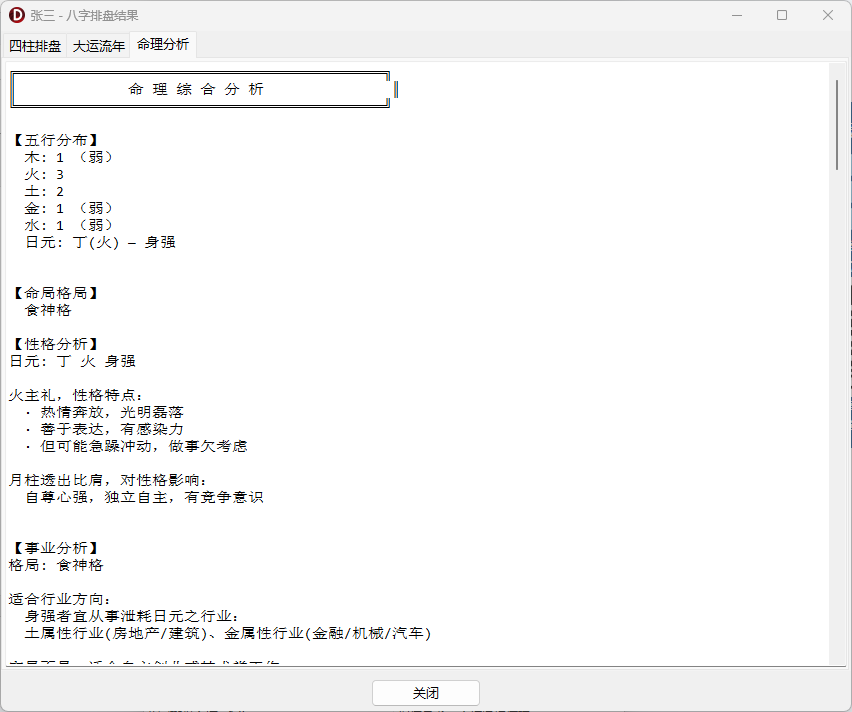The height and width of the screenshot is (712, 852).
Task: Click the red D app logo in the title bar
Action: 15,14
